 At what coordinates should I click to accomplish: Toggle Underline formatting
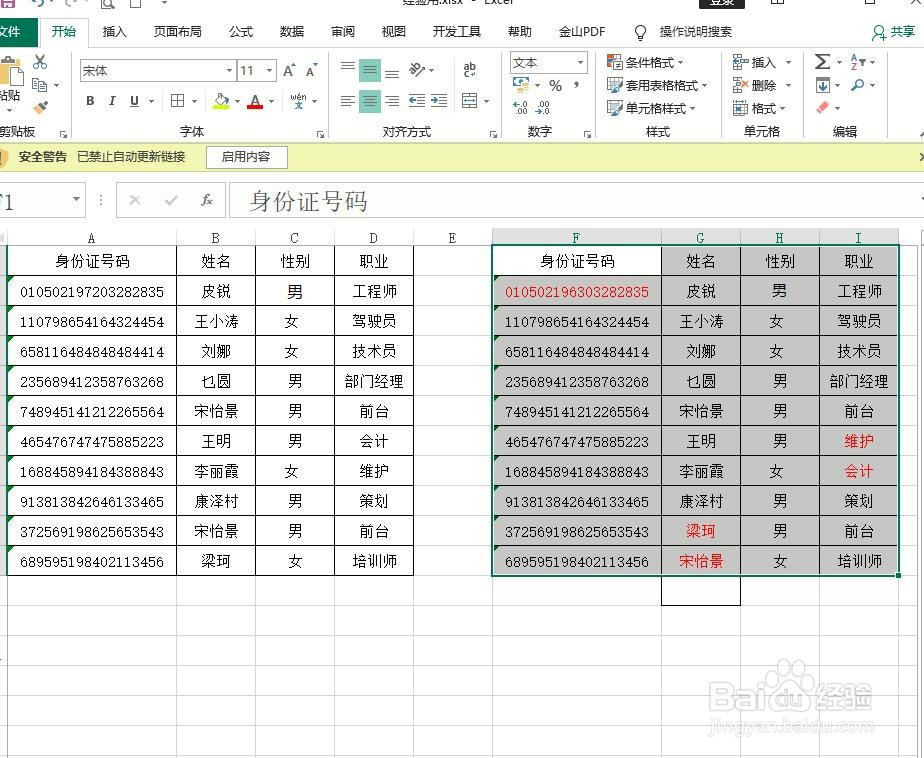pos(134,101)
